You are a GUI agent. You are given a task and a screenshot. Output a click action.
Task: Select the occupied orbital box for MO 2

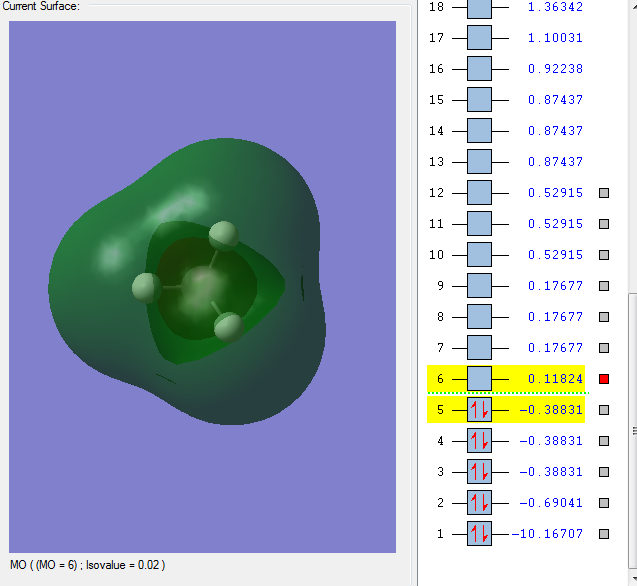pyautogui.click(x=479, y=503)
